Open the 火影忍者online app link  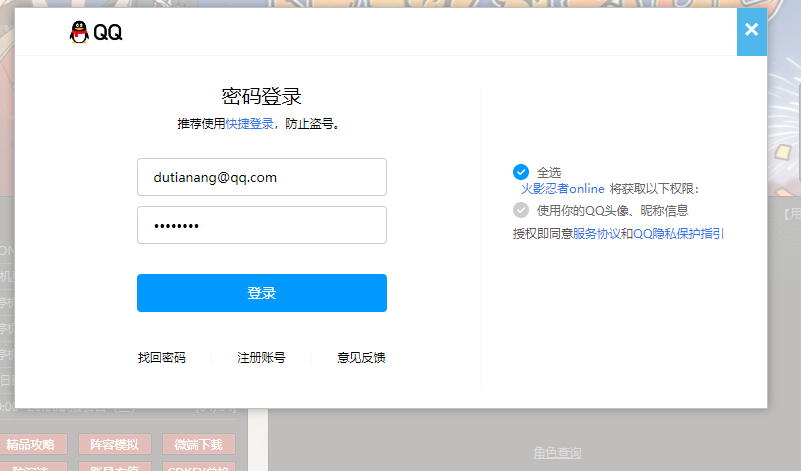click(x=562, y=189)
